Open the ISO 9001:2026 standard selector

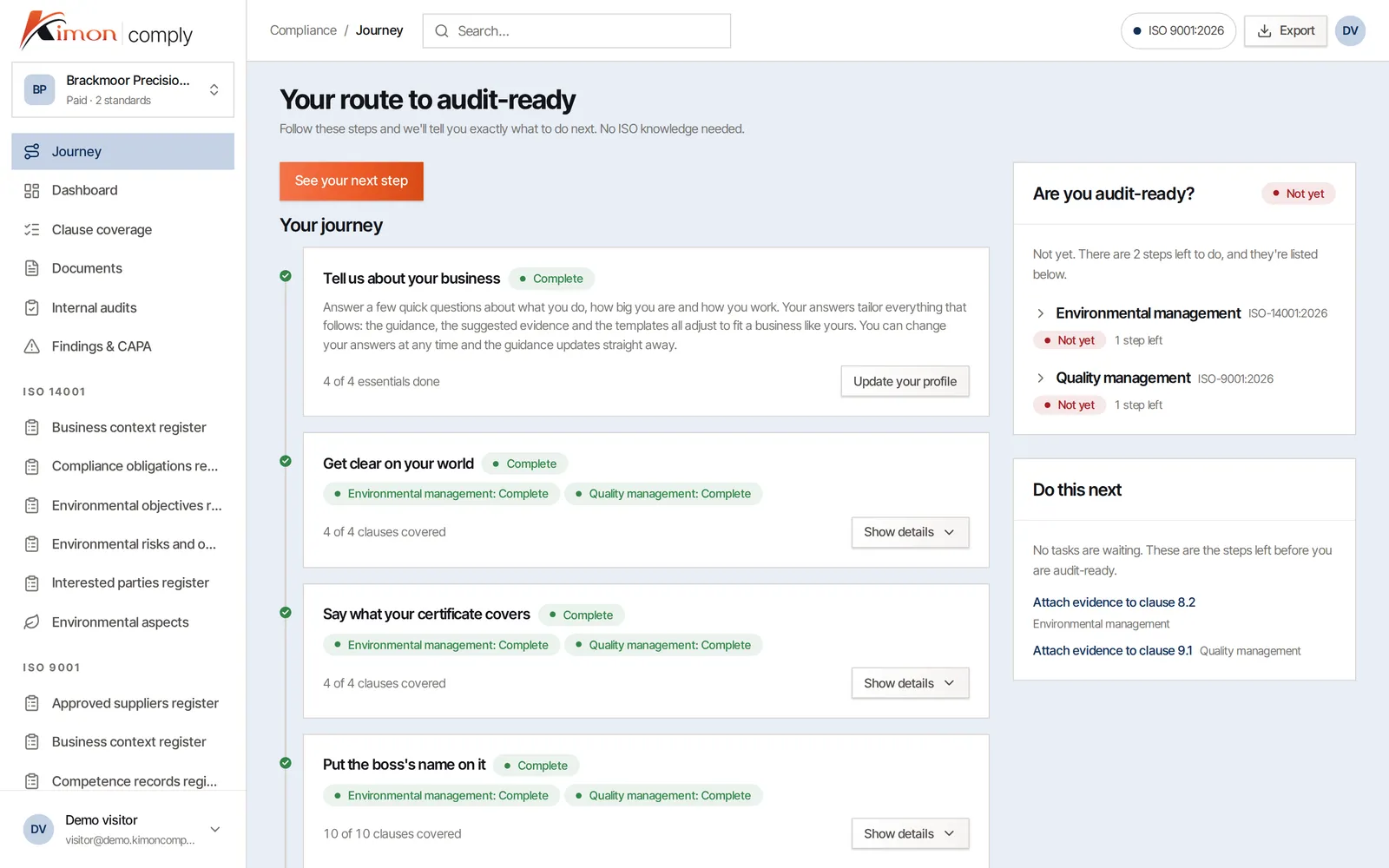1178,30
